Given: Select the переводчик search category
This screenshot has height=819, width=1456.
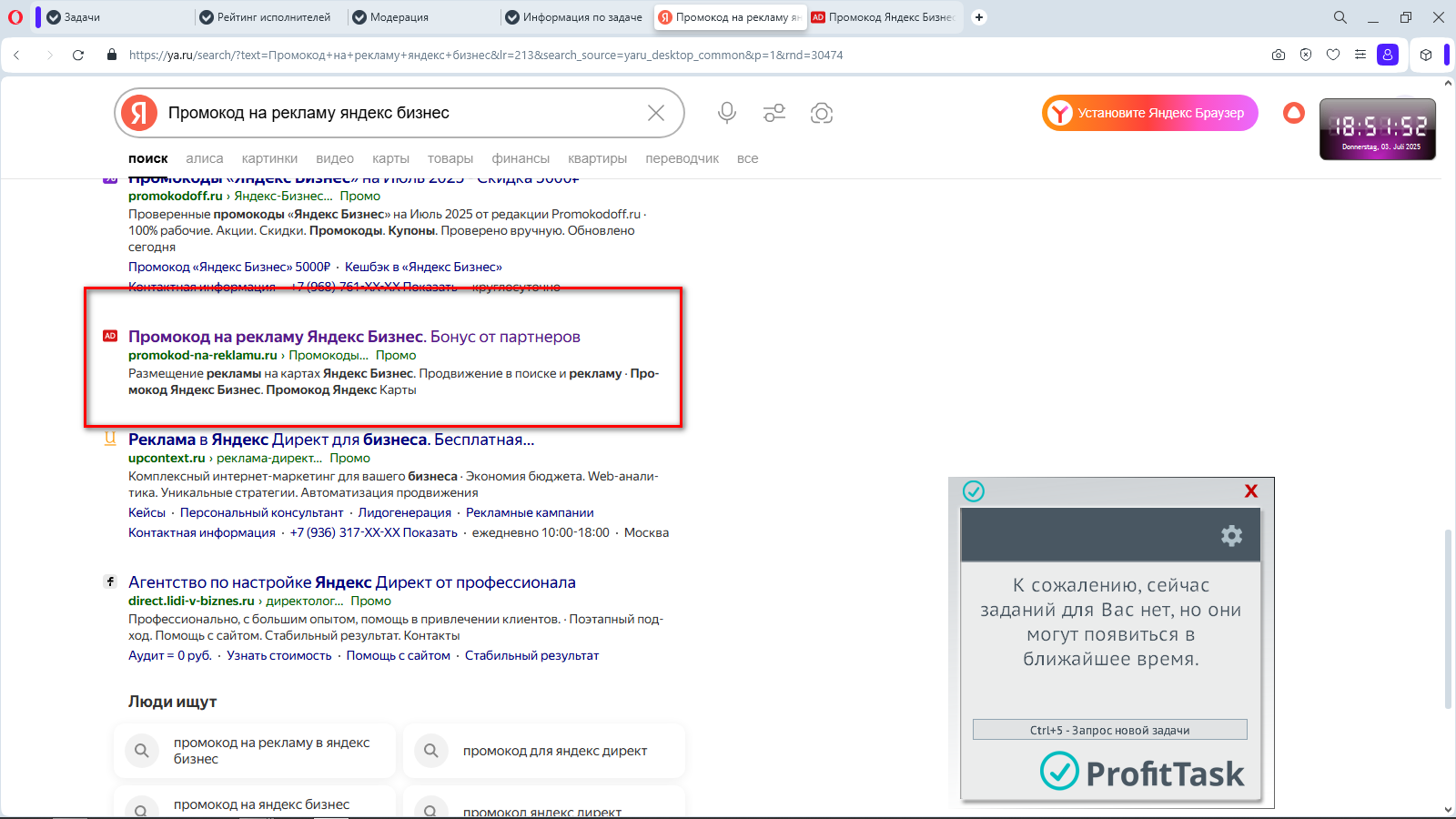Looking at the screenshot, I should [x=682, y=158].
